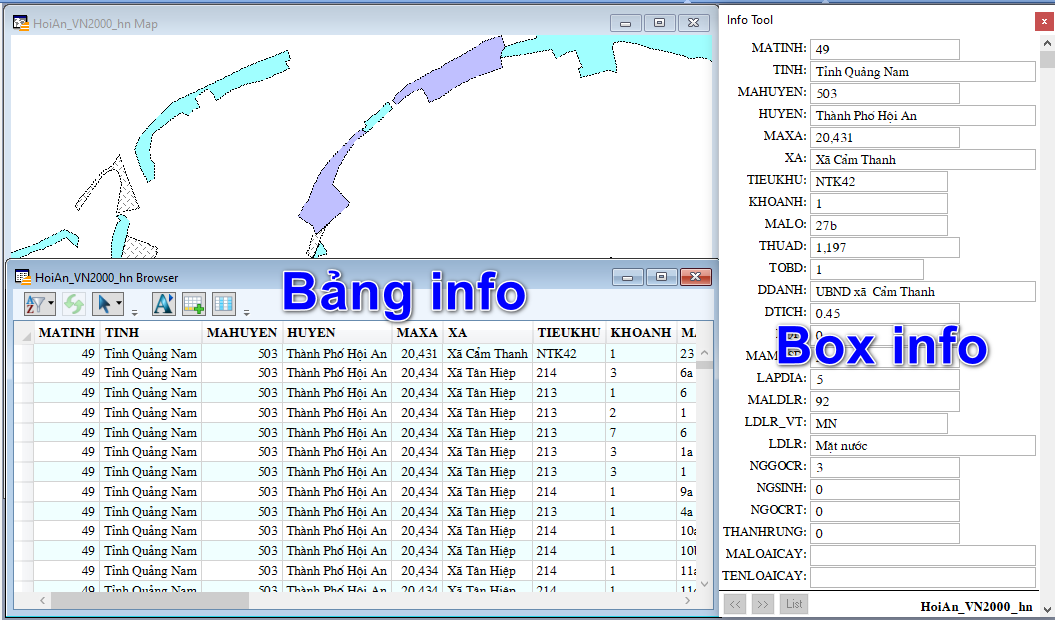
Task: Click the LDLR_VT field with MN
Action: [x=879, y=423]
